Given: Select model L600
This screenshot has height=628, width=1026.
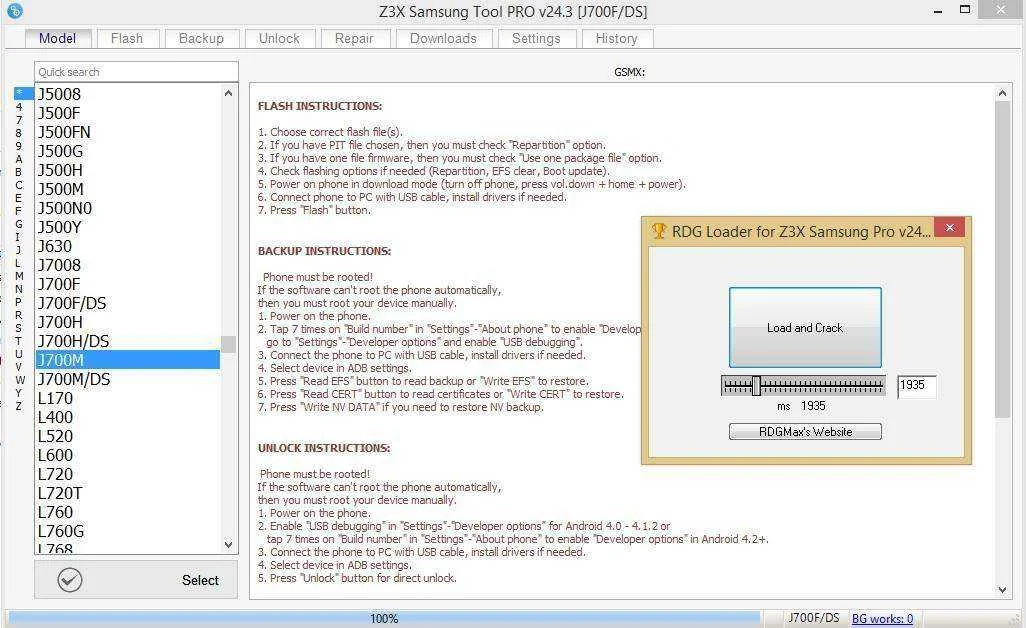Looking at the screenshot, I should tap(128, 455).
